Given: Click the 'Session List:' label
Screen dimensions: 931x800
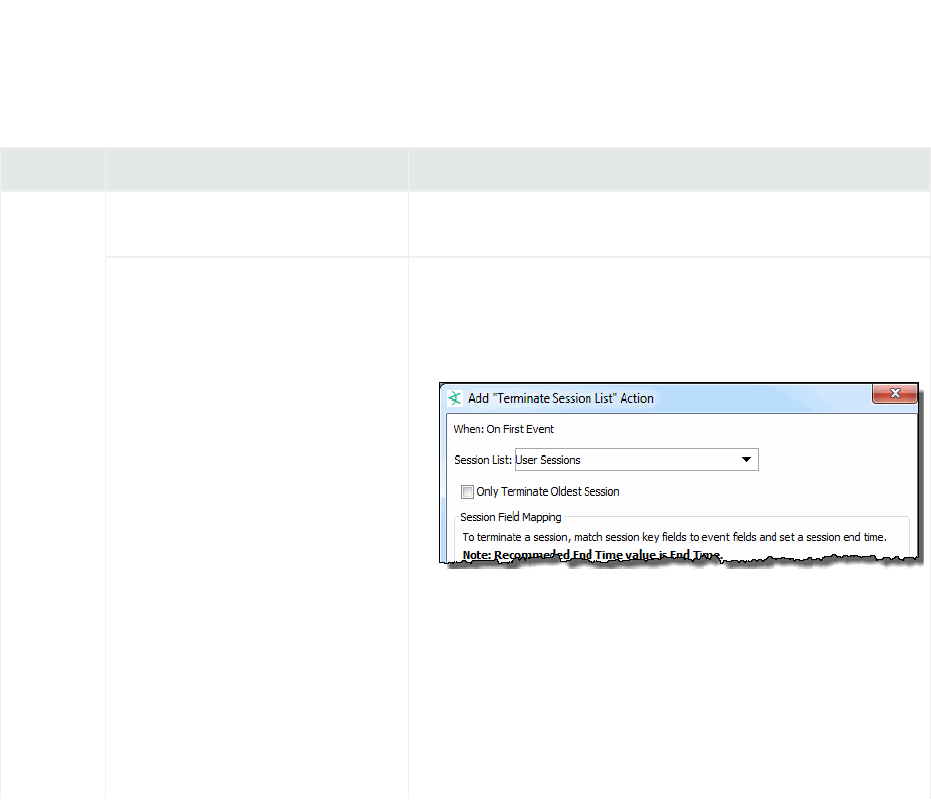Looking at the screenshot, I should coord(483,460).
